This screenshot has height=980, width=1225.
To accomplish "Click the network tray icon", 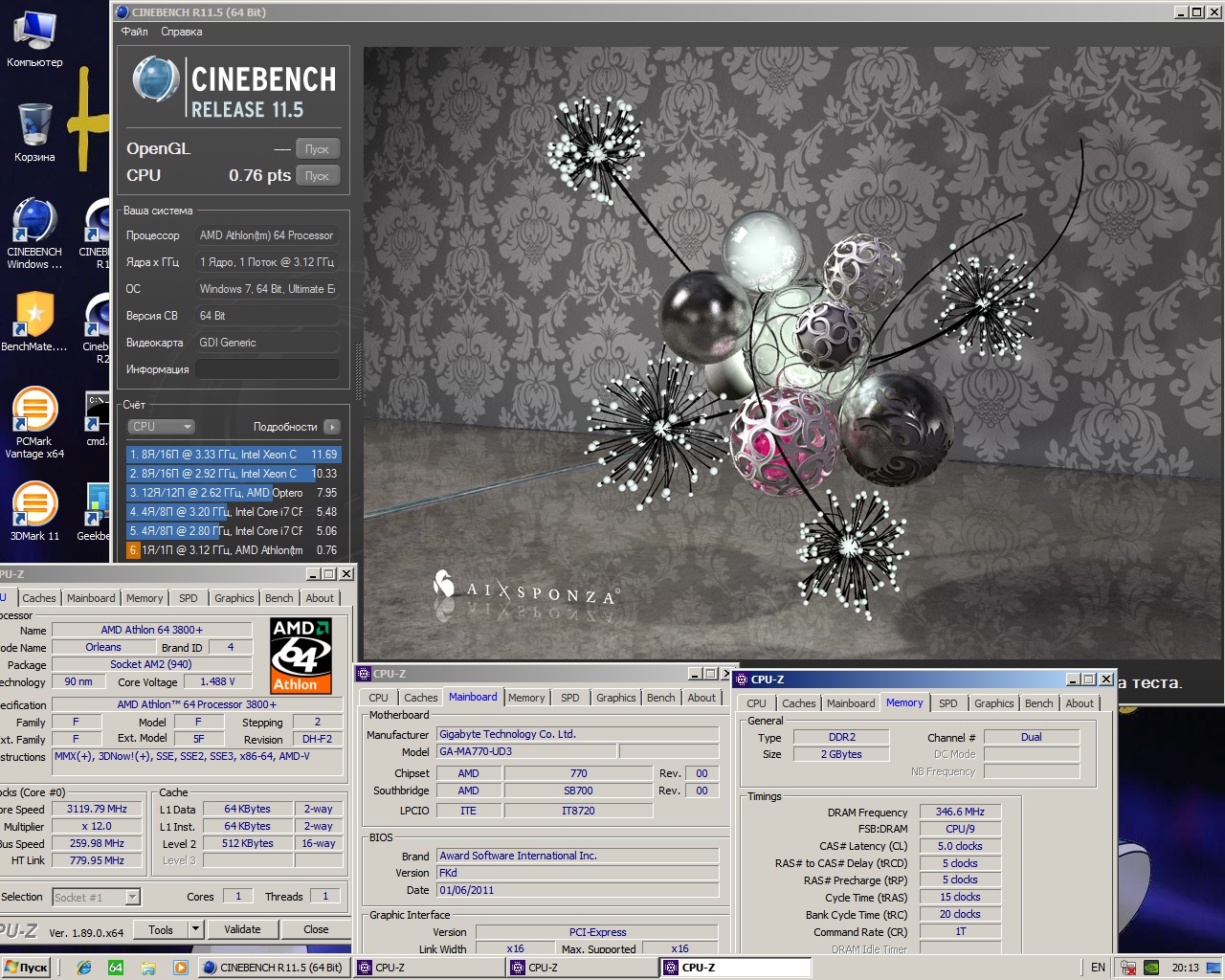I will [1128, 968].
